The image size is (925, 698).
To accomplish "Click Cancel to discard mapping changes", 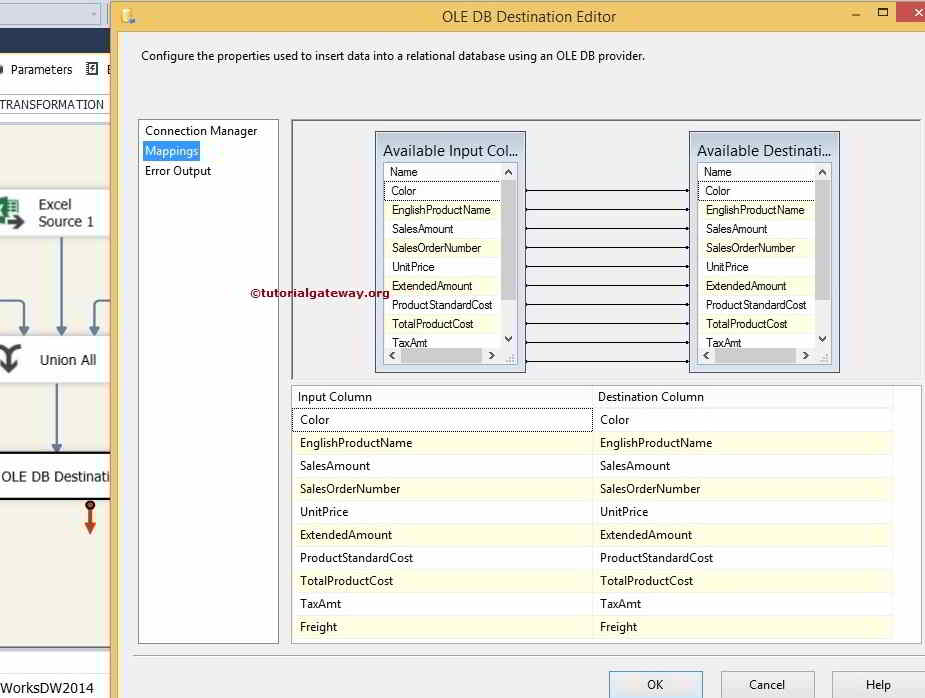I will 767,686.
